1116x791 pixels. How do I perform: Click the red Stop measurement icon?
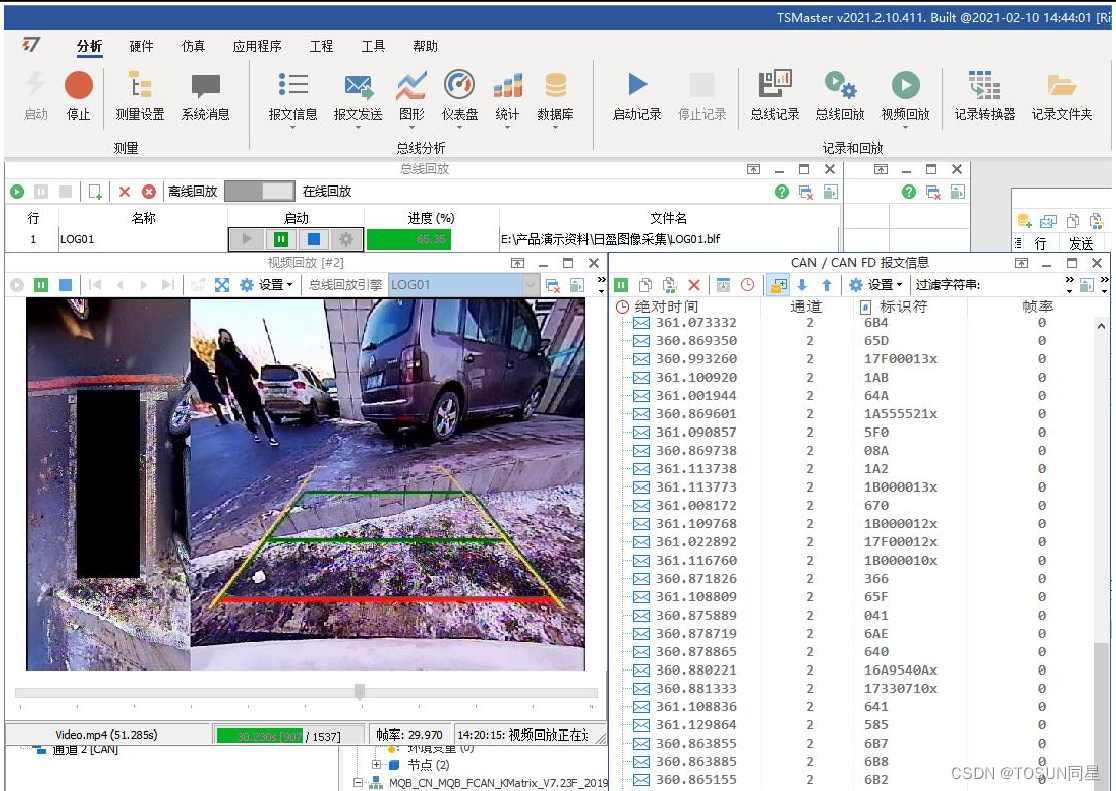pos(78,86)
